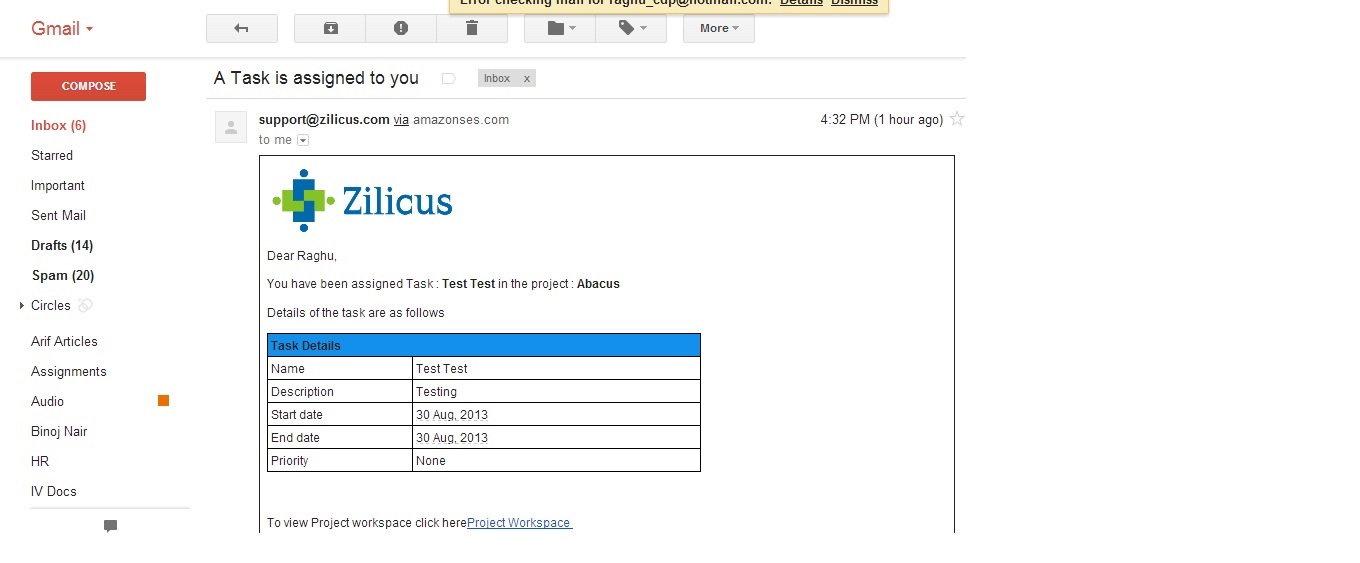
Task: Click the sender's avatar picture
Action: [231, 127]
